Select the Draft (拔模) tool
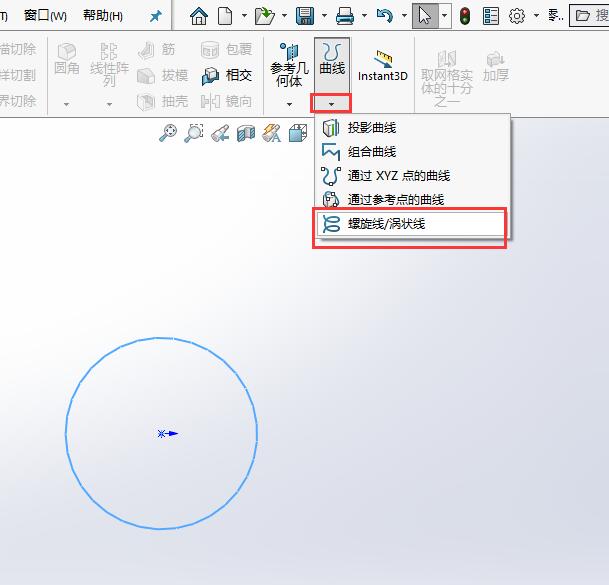This screenshot has width=609, height=585. 163,75
